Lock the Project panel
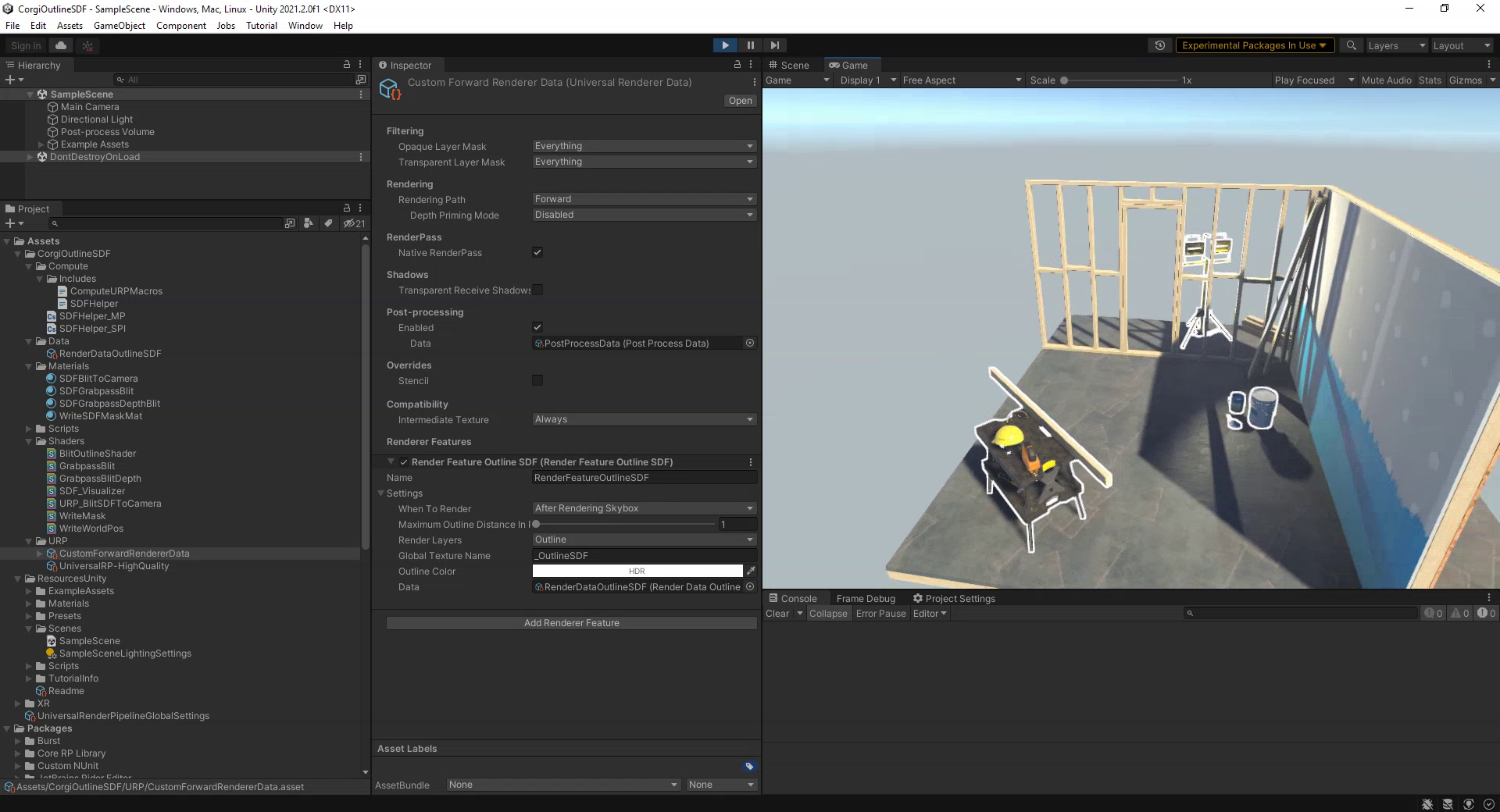The height and width of the screenshot is (812, 1500). (x=347, y=208)
